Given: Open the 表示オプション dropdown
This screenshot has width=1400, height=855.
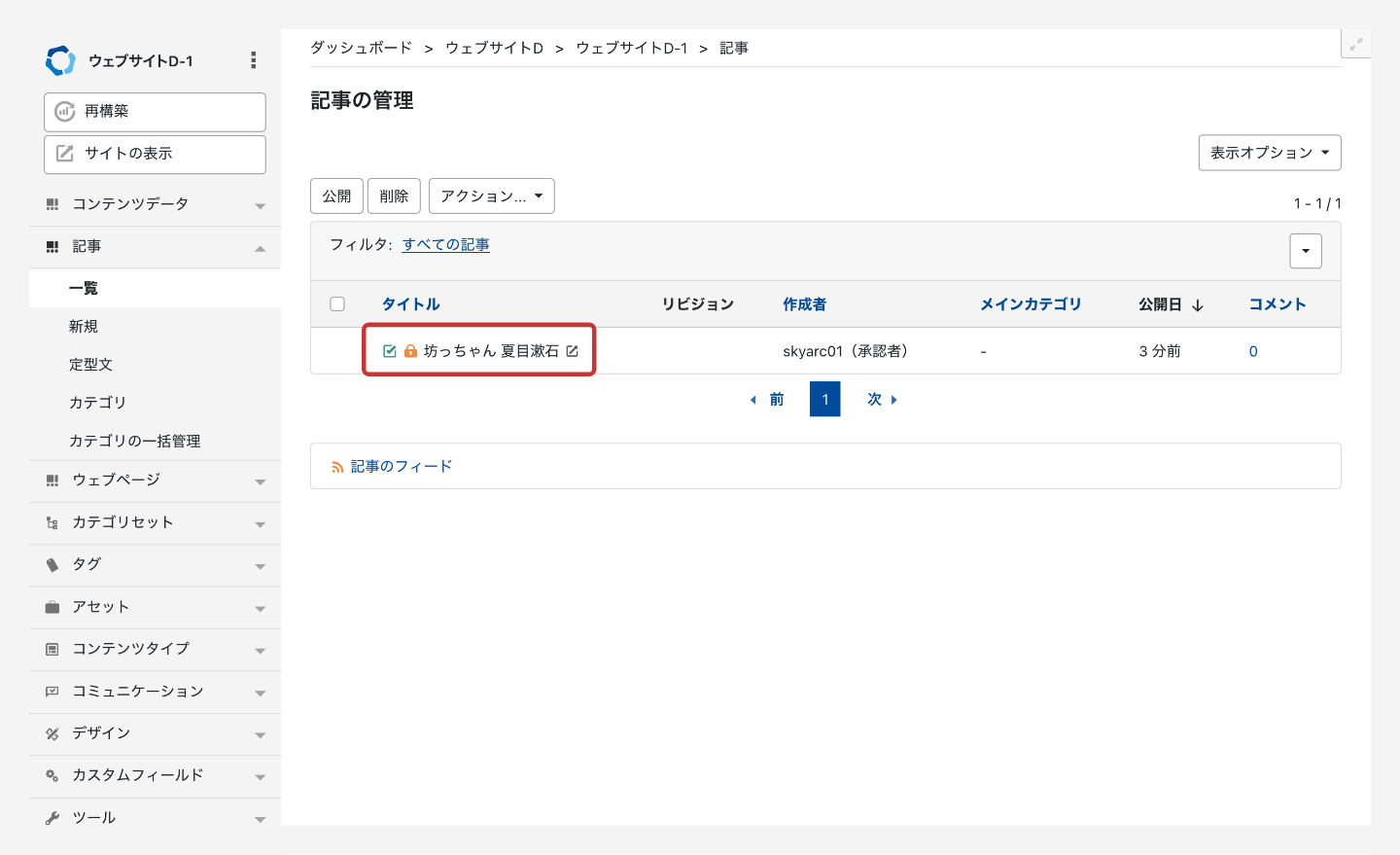Looking at the screenshot, I should tap(1269, 153).
